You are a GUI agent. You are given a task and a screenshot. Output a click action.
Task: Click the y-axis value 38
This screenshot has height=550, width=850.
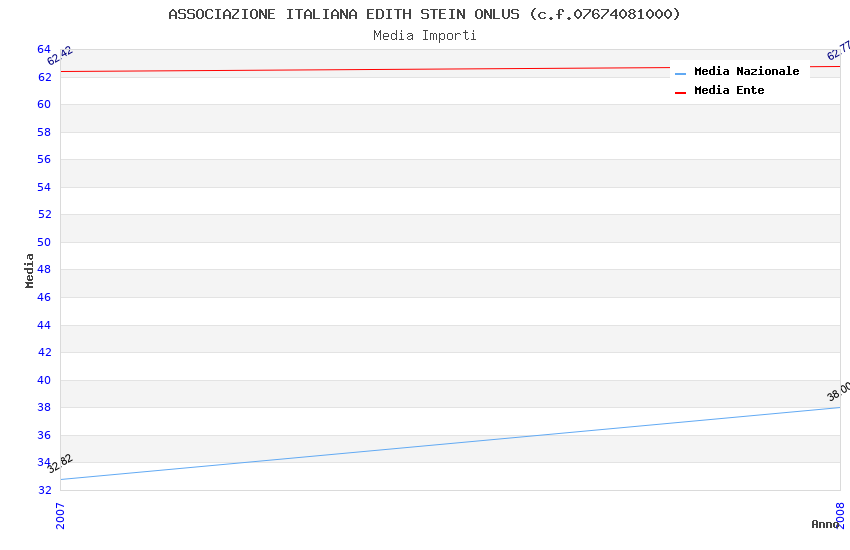44,407
